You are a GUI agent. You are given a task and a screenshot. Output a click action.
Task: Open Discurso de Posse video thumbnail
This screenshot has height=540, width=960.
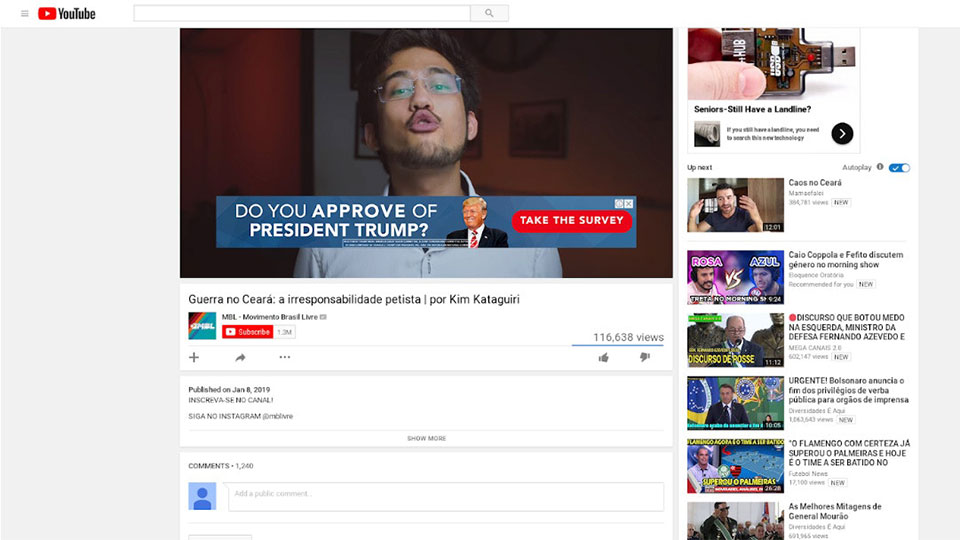(735, 340)
